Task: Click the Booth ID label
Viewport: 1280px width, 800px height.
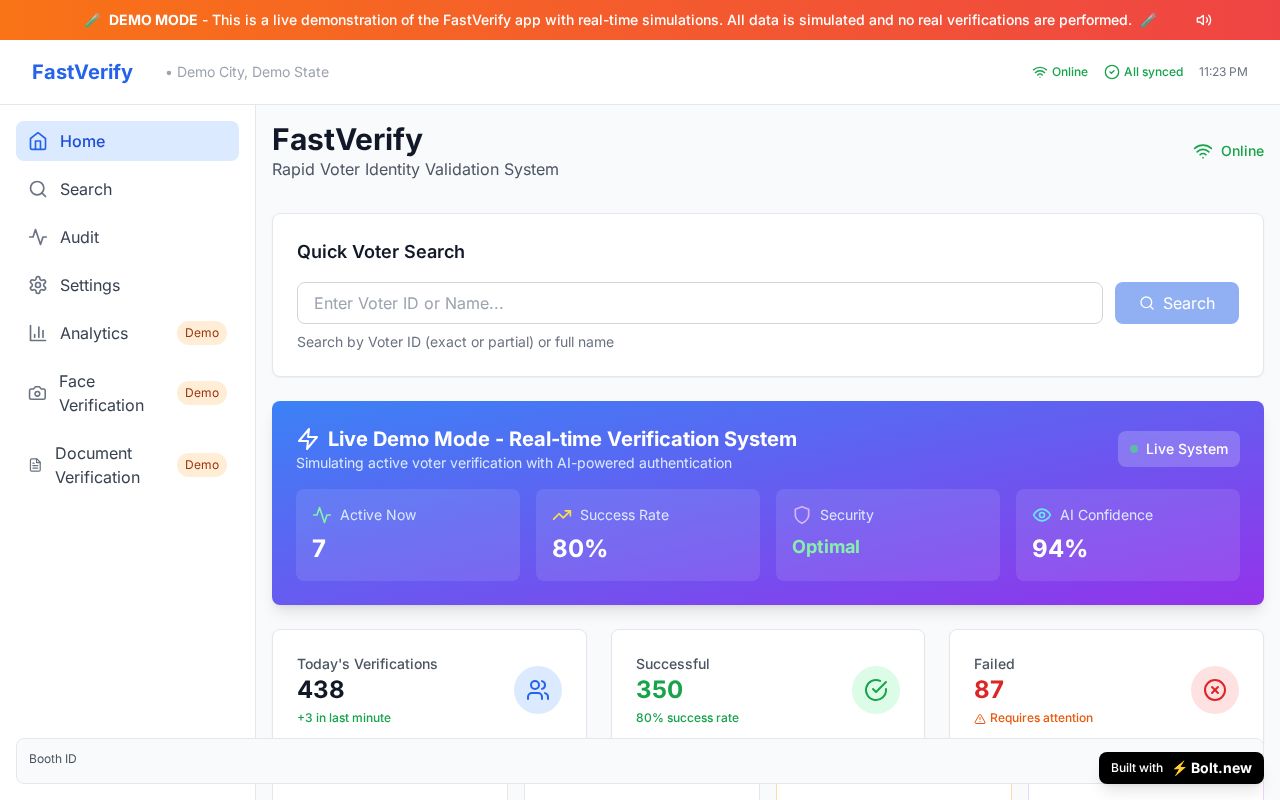Action: tap(53, 759)
